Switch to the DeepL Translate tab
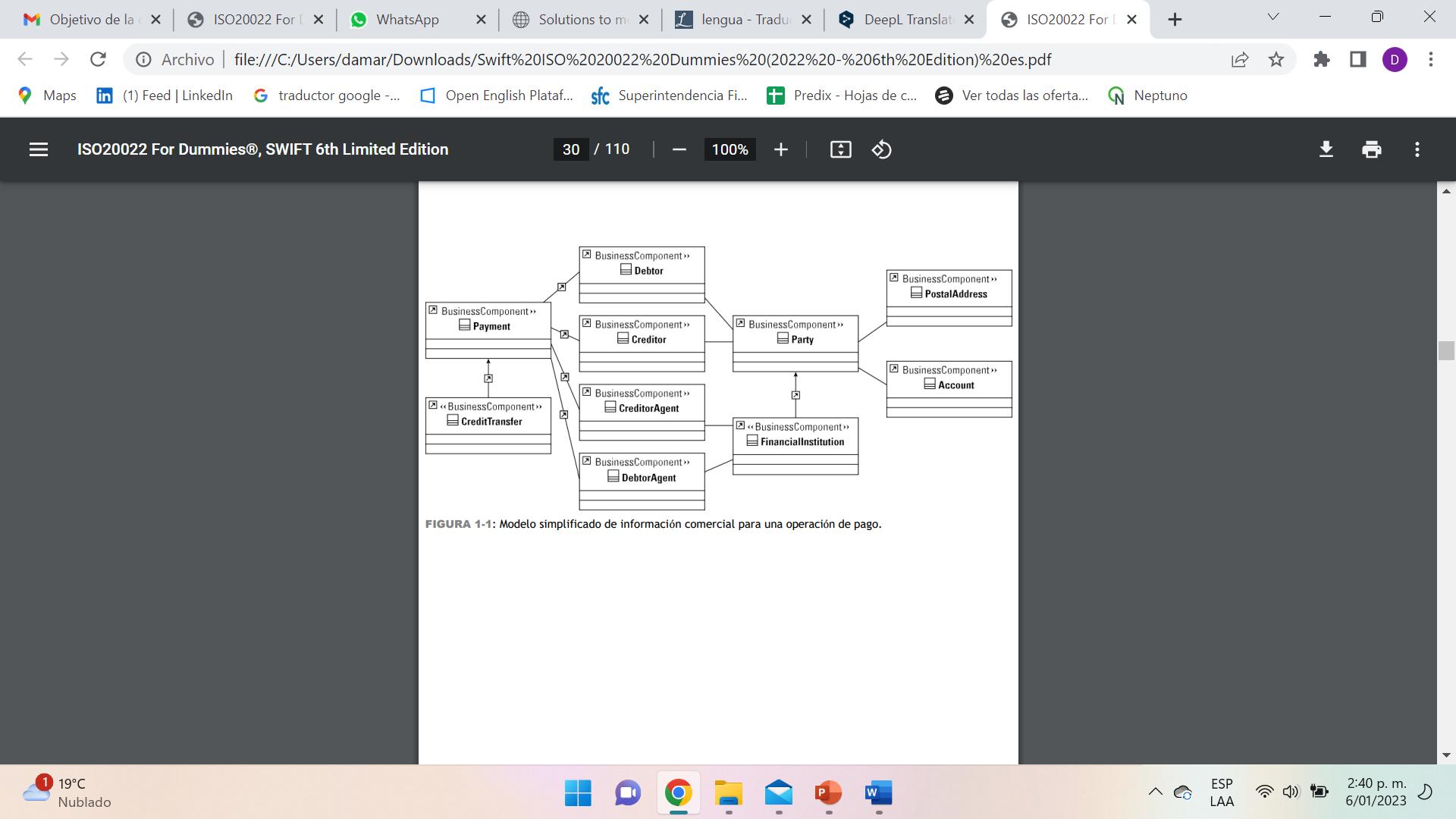 pyautogui.click(x=907, y=20)
